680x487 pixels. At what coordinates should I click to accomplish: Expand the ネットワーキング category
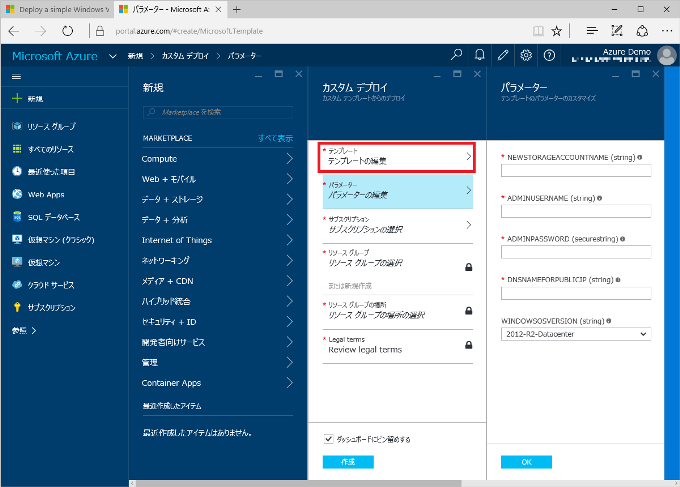[217, 261]
